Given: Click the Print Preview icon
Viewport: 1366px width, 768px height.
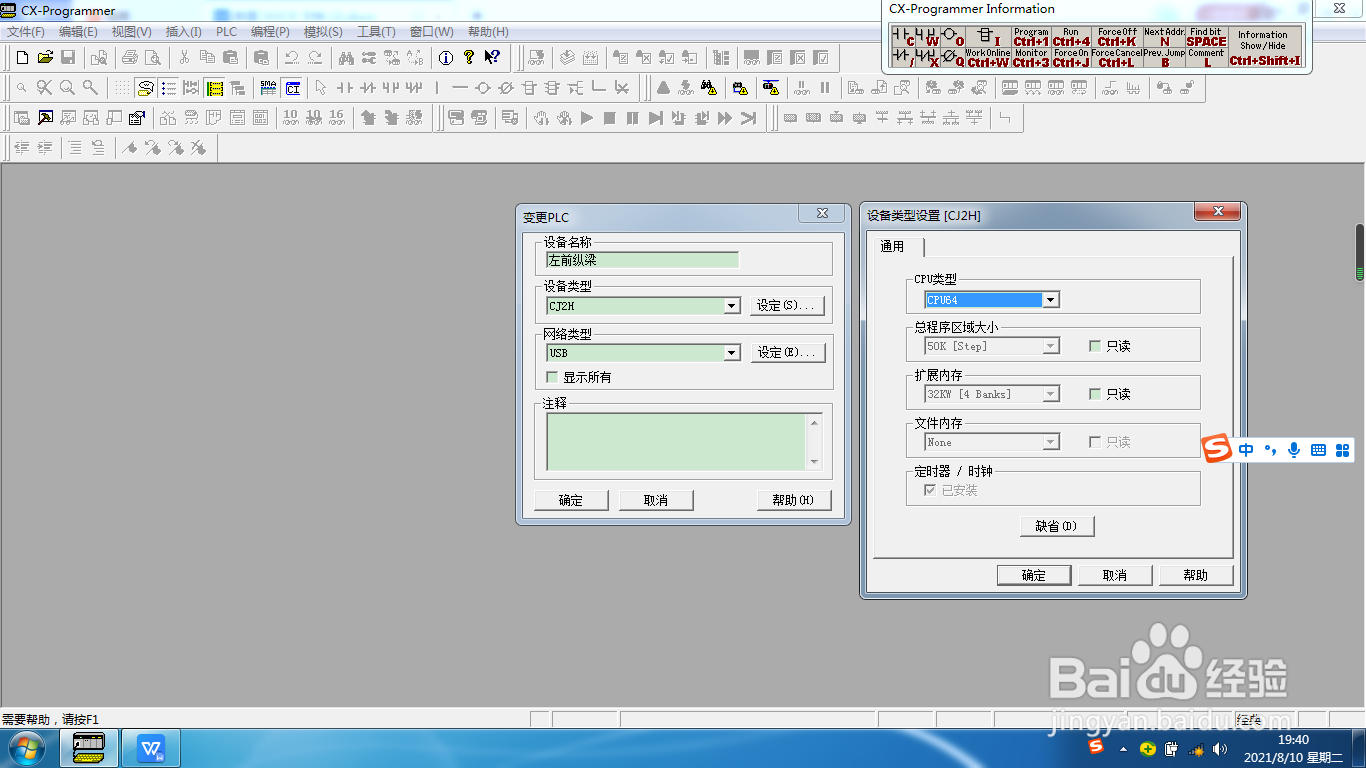Looking at the screenshot, I should [152, 57].
